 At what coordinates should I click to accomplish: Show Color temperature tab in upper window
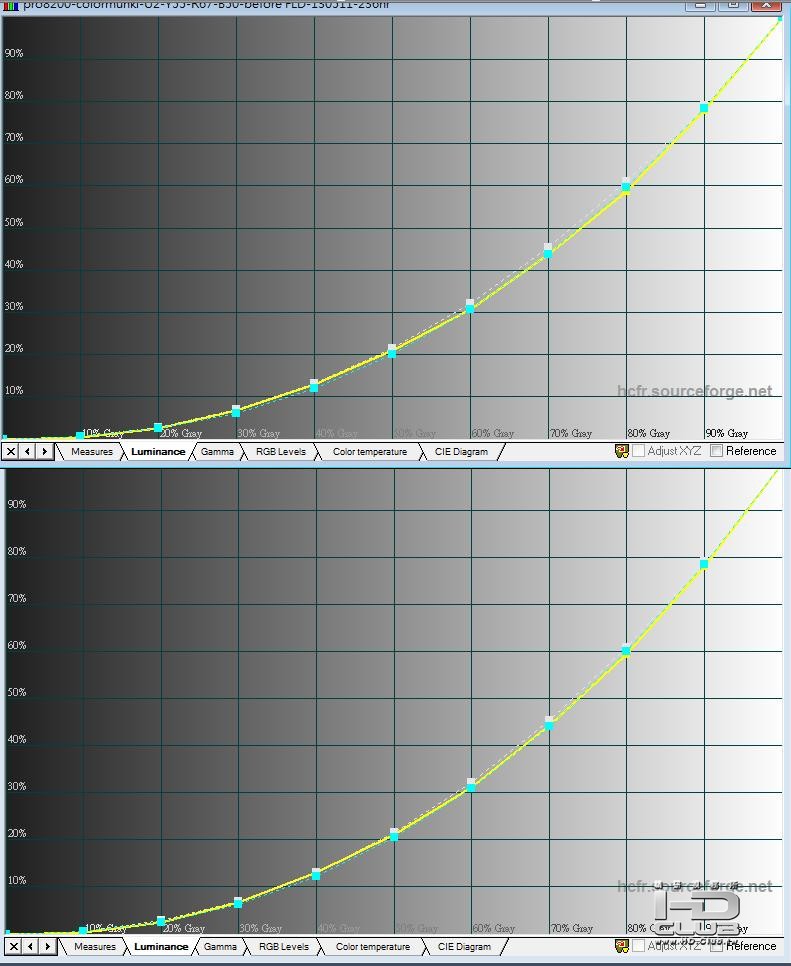click(370, 452)
